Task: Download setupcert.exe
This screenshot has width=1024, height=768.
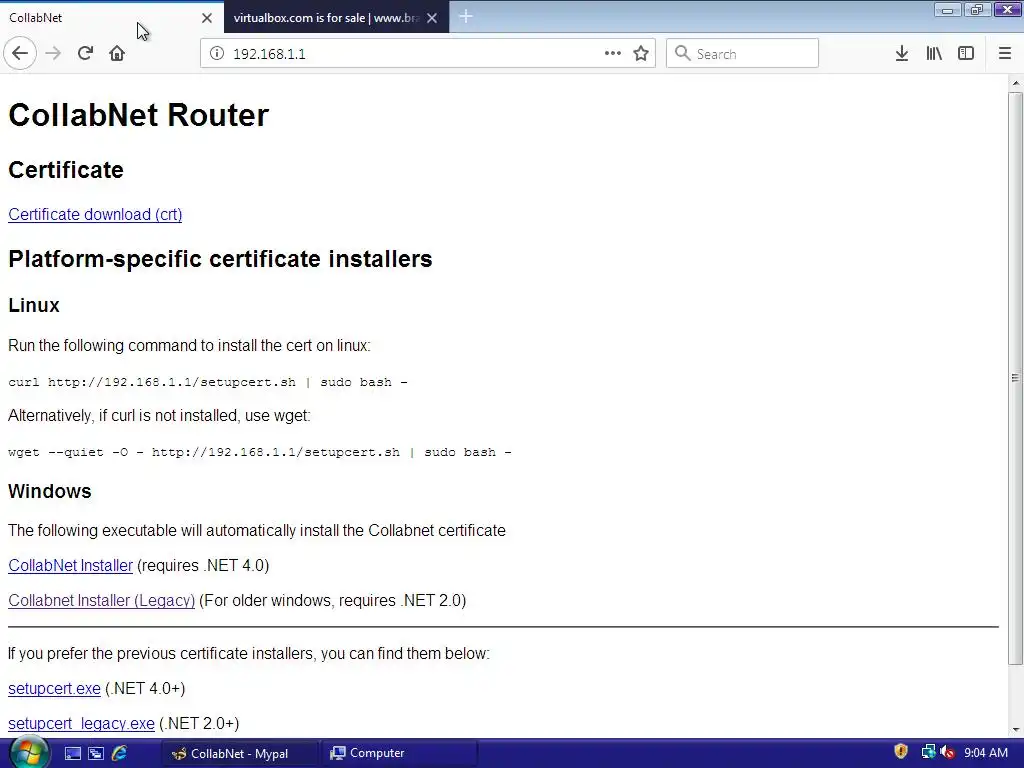Action: click(54, 688)
